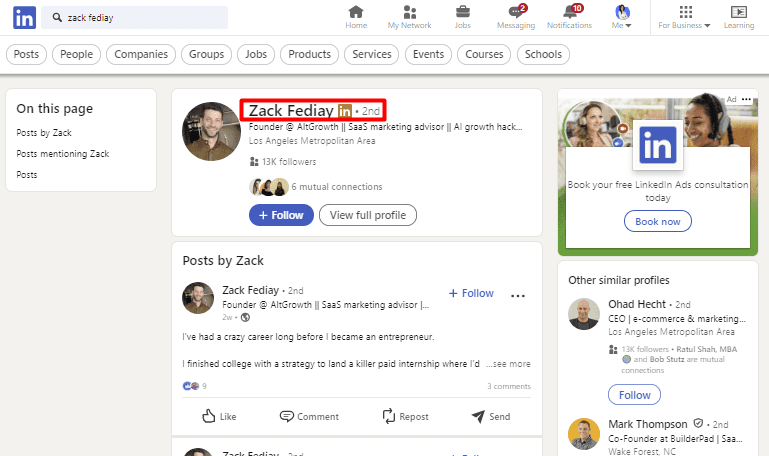This screenshot has width=769, height=456.
Task: Open the Jobs briefcase in the top nav
Action: point(462,17)
